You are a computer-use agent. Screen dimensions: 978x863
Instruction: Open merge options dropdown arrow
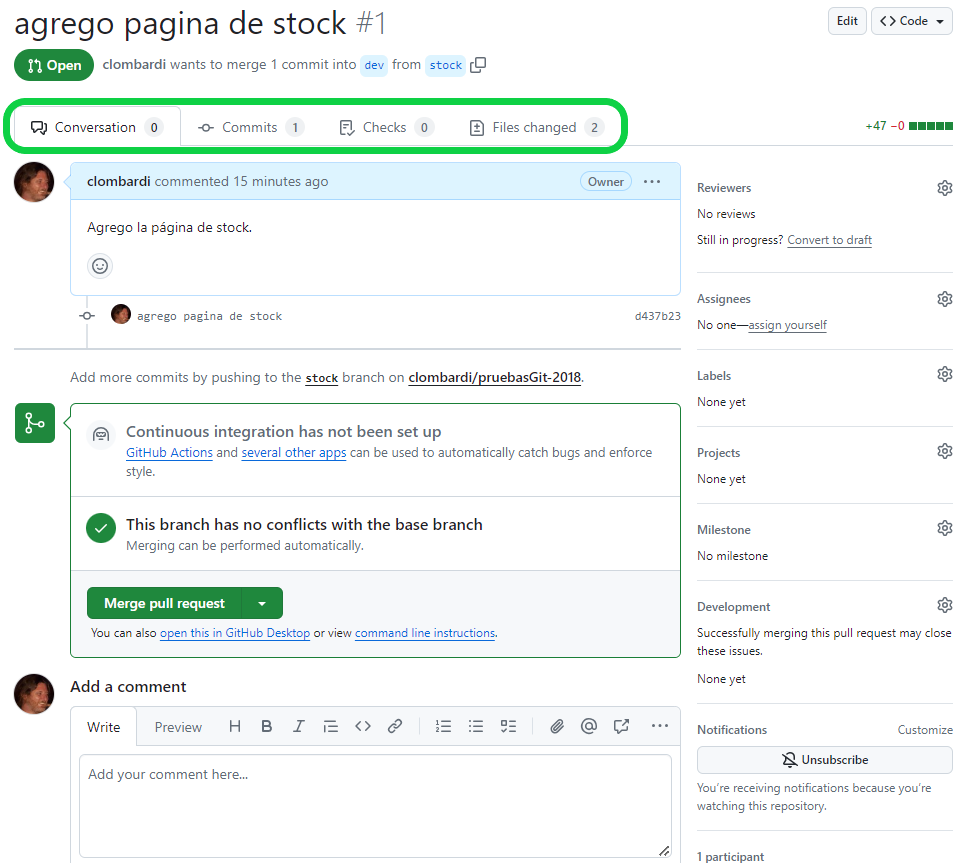(262, 604)
